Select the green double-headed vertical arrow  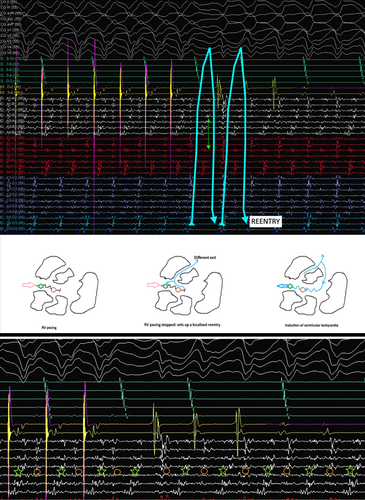point(208,134)
